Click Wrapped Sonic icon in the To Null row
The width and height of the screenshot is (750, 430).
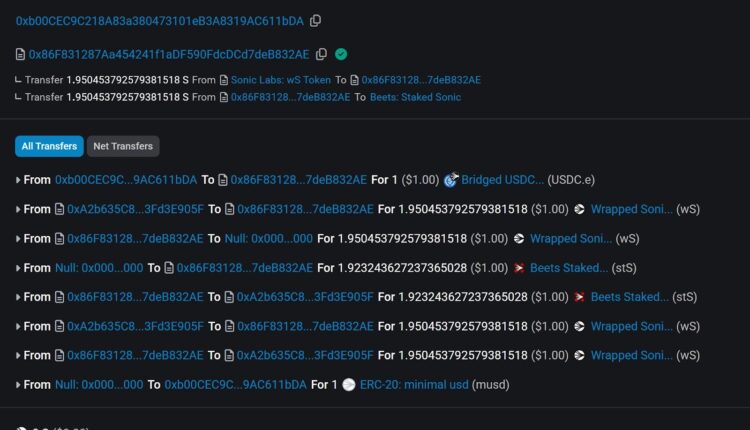tap(519, 239)
